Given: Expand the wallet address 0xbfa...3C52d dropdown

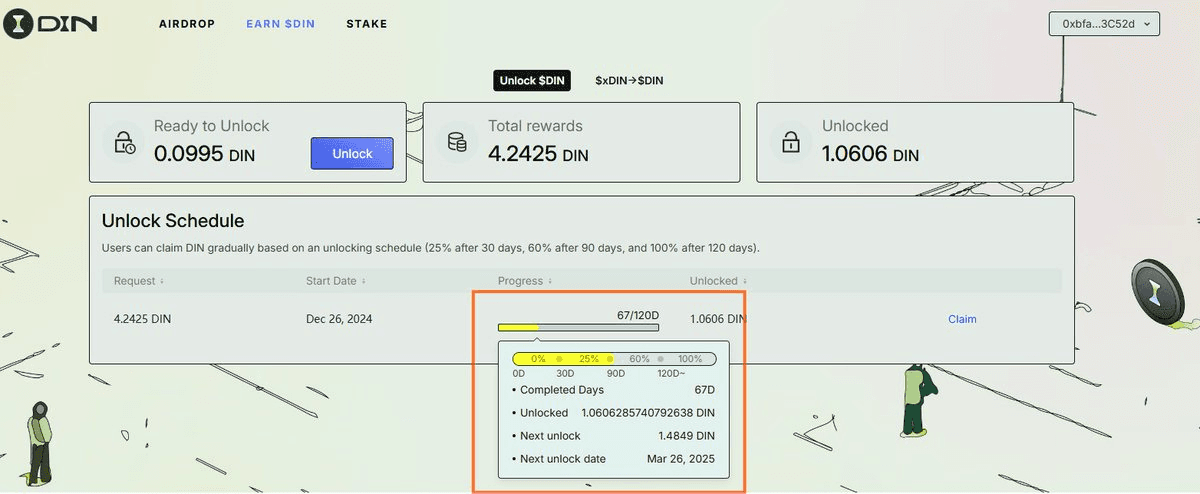Looking at the screenshot, I should [x=1104, y=24].
